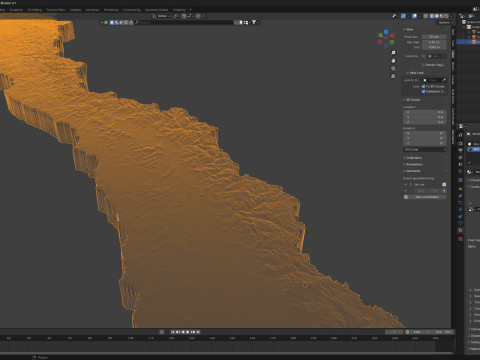
Task: Switch to the UV Editing workspace tab
Action: click(34, 10)
